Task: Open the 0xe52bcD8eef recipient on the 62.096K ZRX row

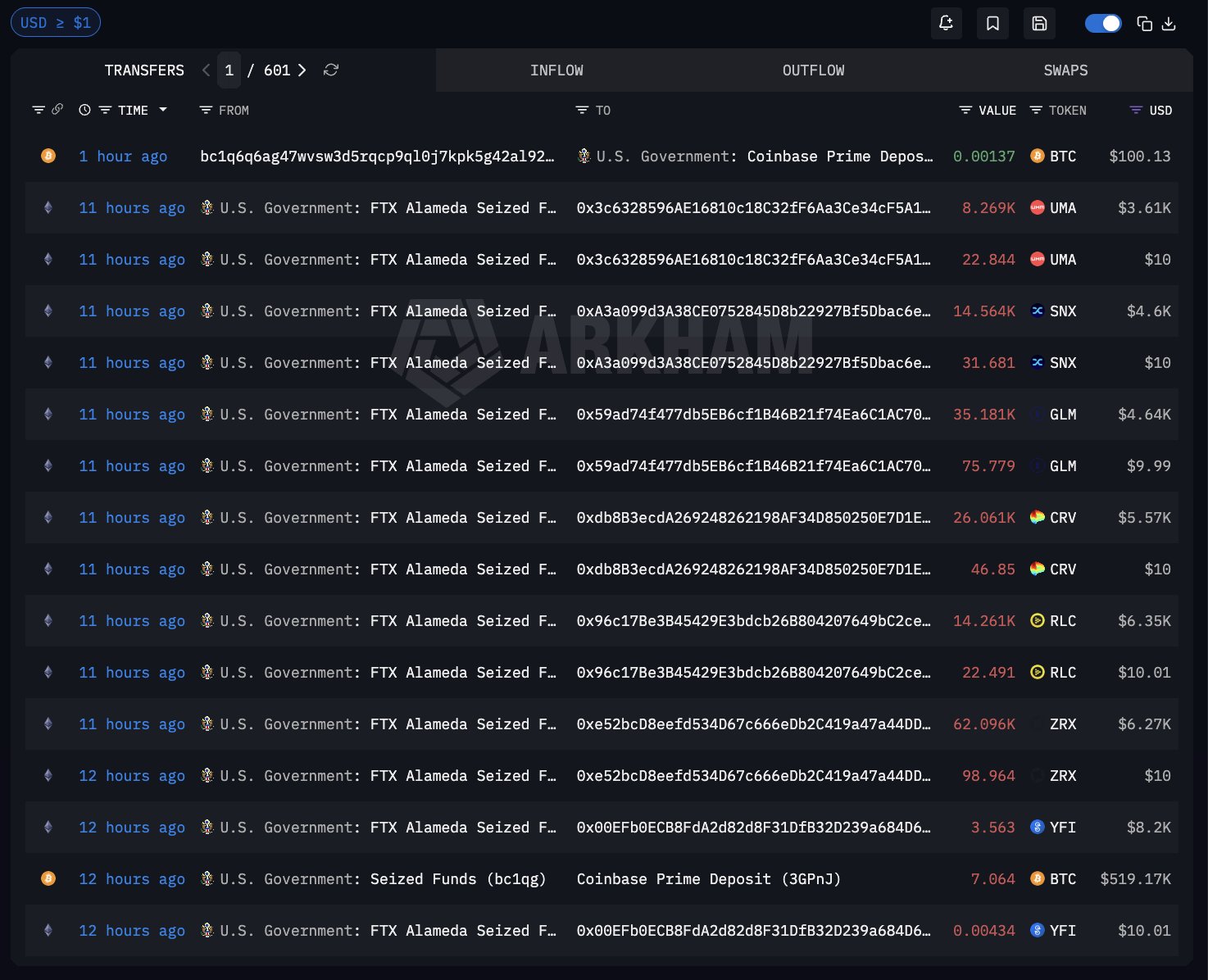Action: tap(754, 724)
